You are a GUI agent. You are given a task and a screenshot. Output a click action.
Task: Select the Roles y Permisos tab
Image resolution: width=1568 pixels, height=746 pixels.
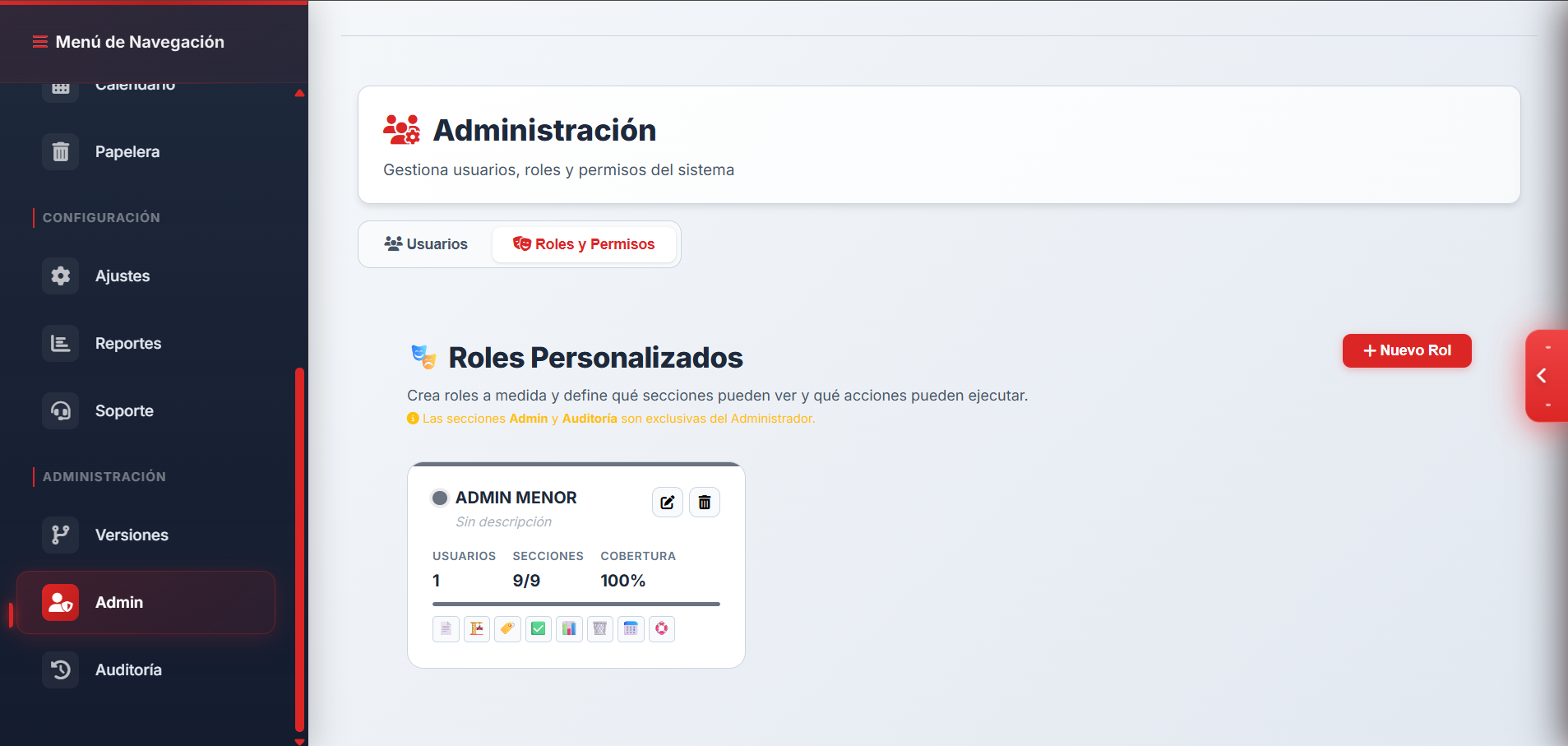tap(584, 244)
